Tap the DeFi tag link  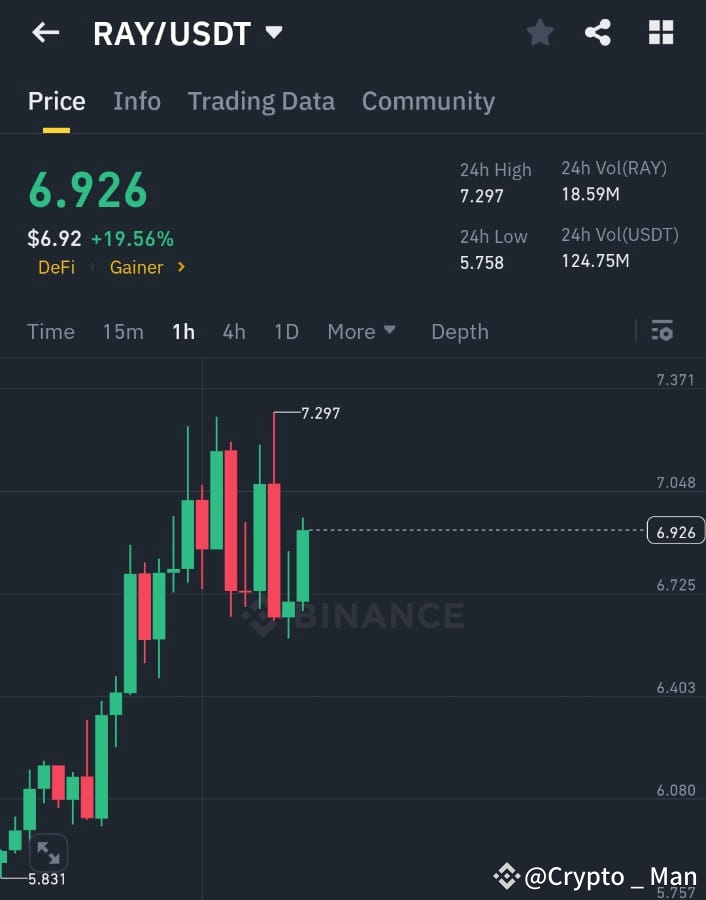(x=56, y=267)
